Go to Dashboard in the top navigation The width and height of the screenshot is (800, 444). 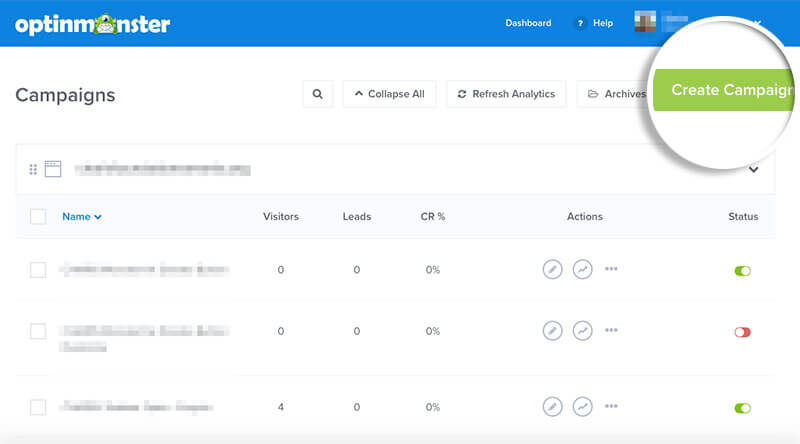[x=528, y=23]
